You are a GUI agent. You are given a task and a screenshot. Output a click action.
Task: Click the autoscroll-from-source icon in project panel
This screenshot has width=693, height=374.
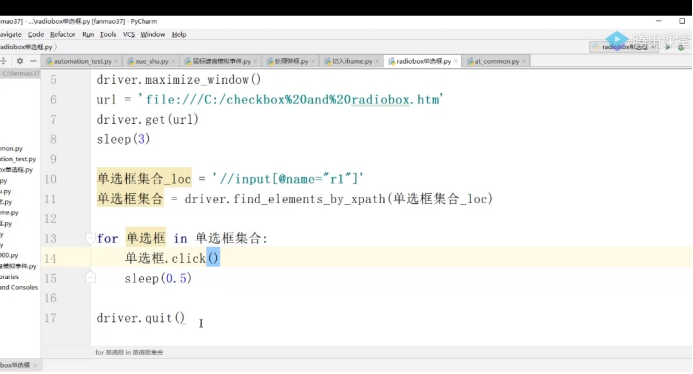tap(3, 61)
